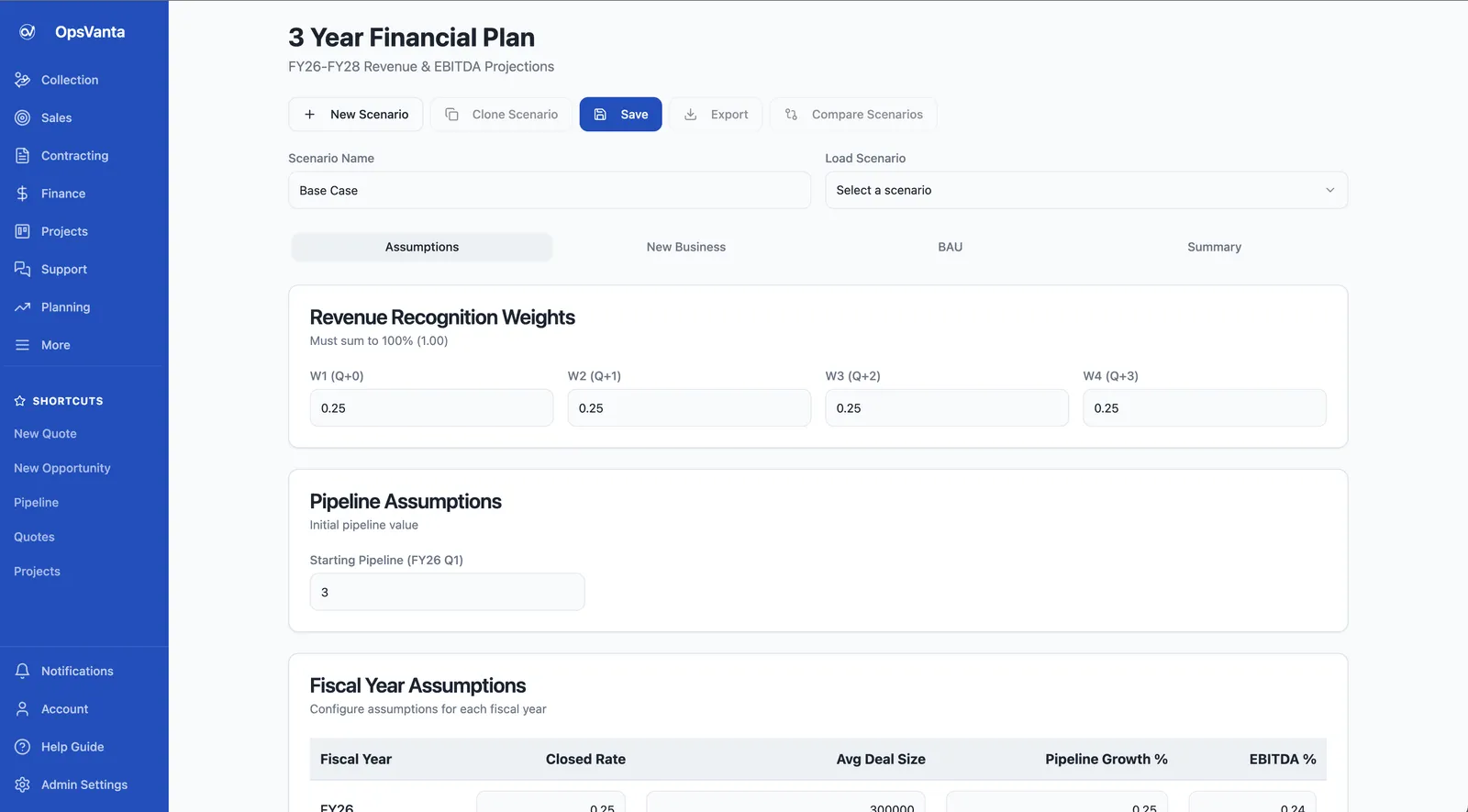Click the Closed Rate column header
1468x812 pixels.
pyautogui.click(x=585, y=759)
